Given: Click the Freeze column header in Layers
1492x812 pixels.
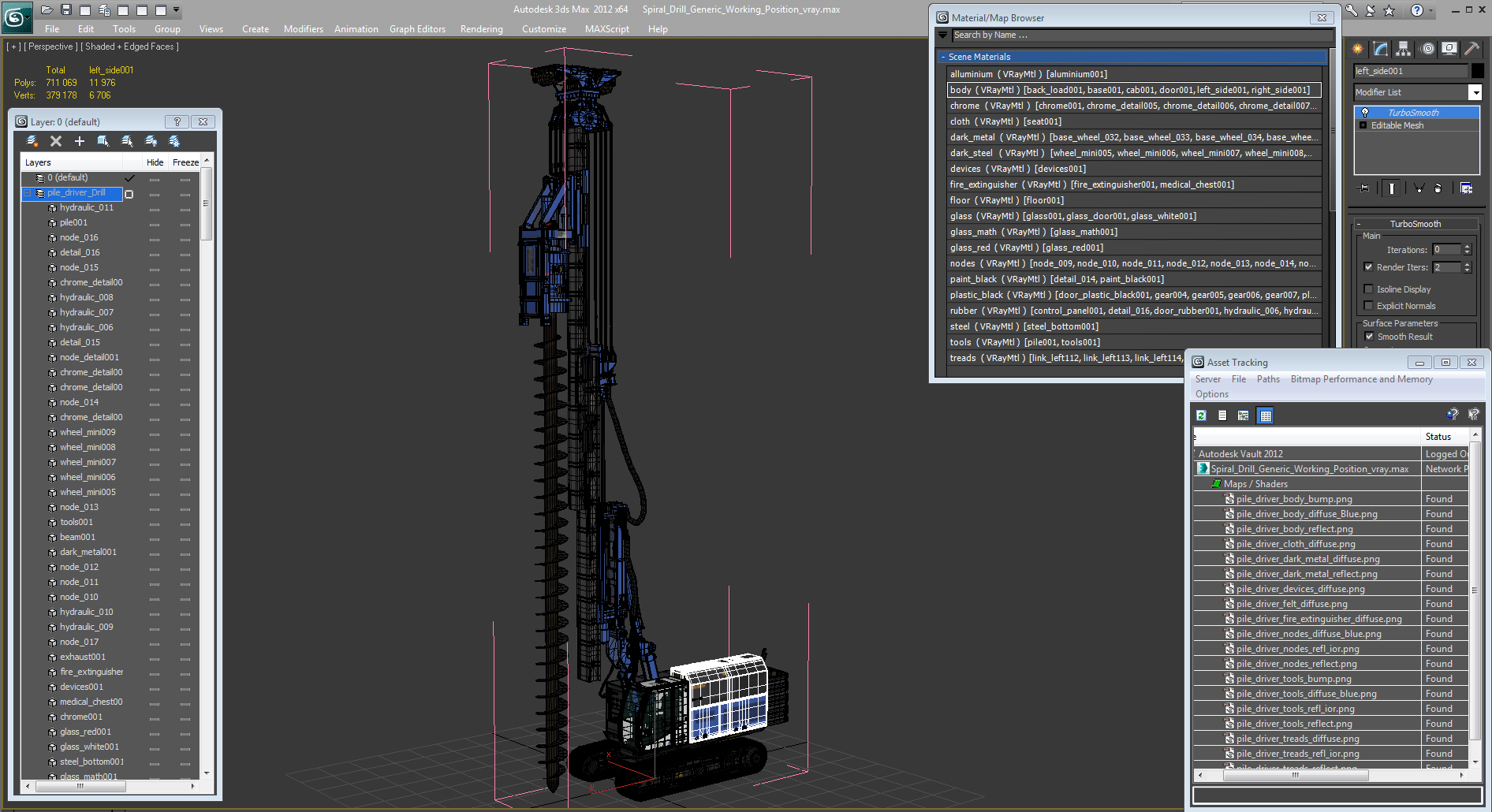Looking at the screenshot, I should coord(185,162).
